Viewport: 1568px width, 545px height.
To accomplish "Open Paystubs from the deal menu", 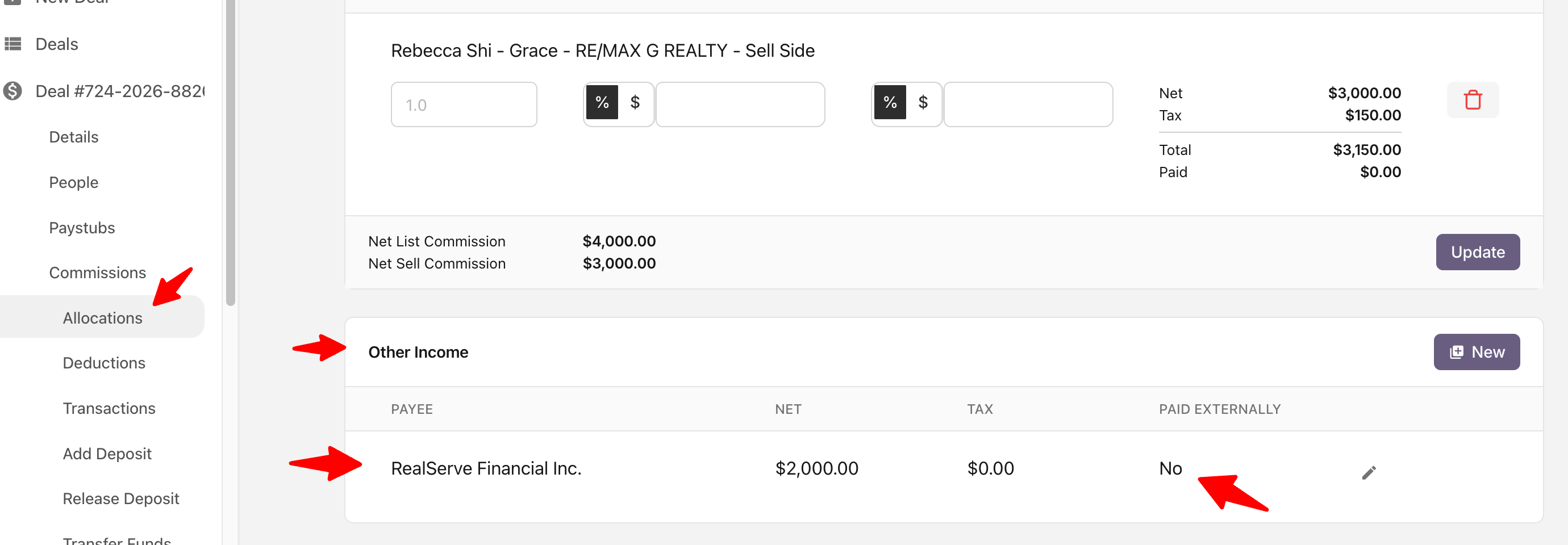I will point(82,228).
